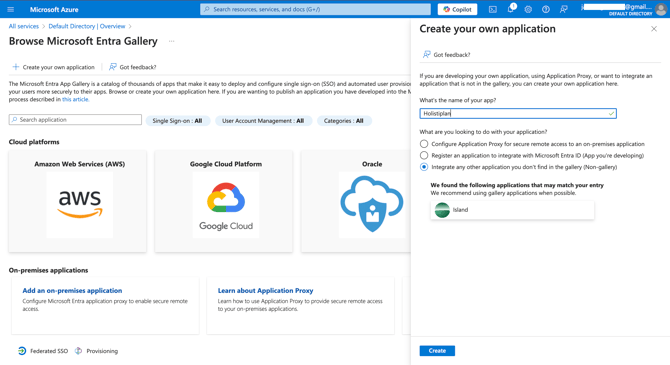Screen dimensions: 670x365
Task: Close the Create your own application pane
Action: click(654, 29)
